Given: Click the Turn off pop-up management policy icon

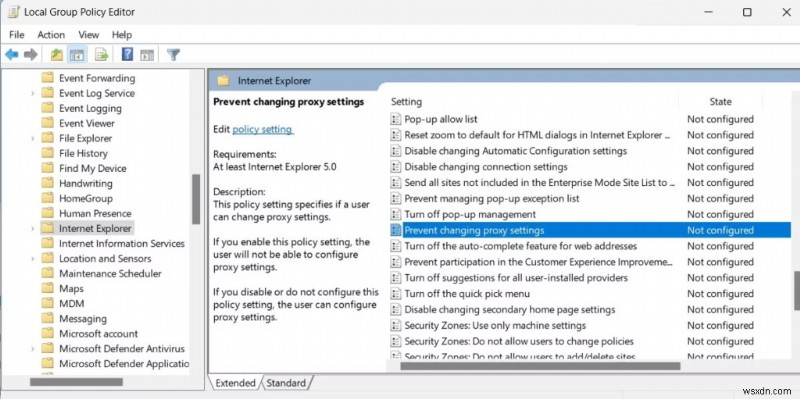Looking at the screenshot, I should pyautogui.click(x=395, y=214).
